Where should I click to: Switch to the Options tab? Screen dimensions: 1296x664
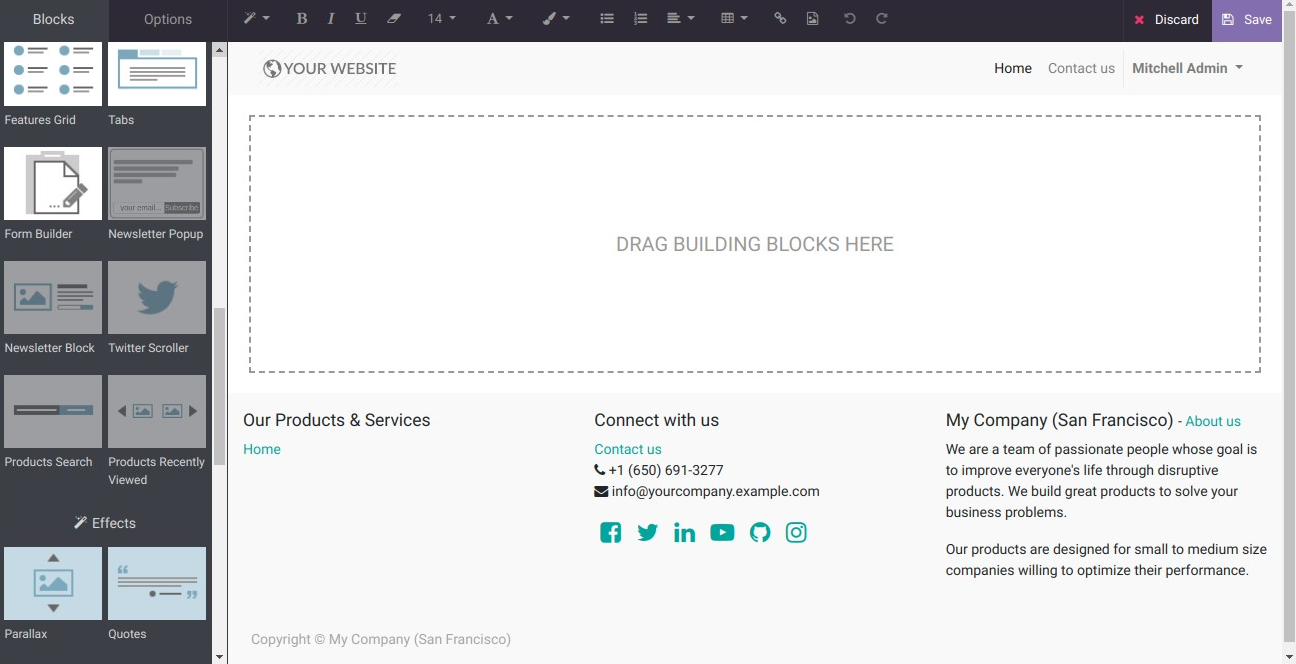tap(168, 20)
